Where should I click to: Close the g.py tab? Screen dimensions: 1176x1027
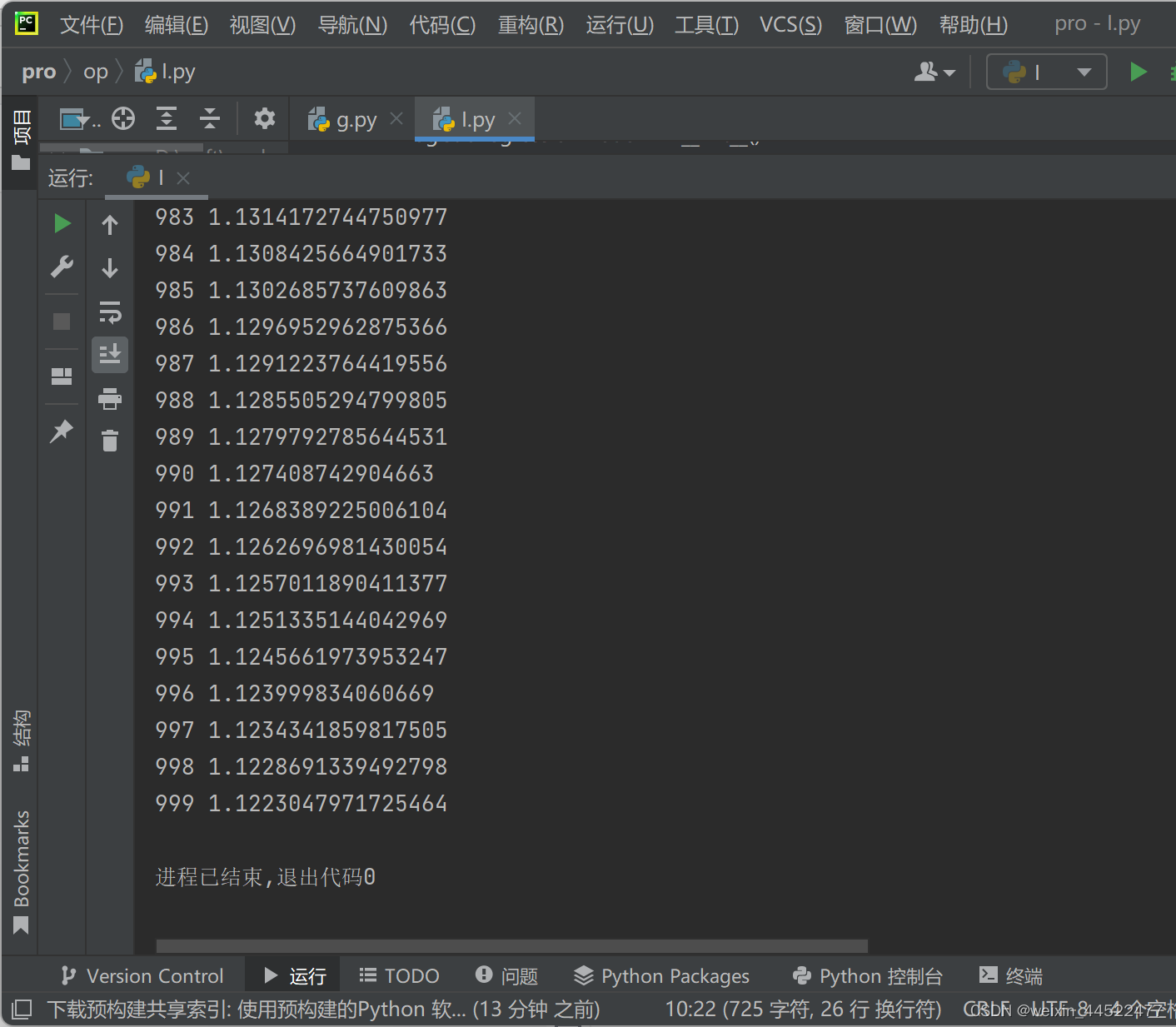click(396, 119)
